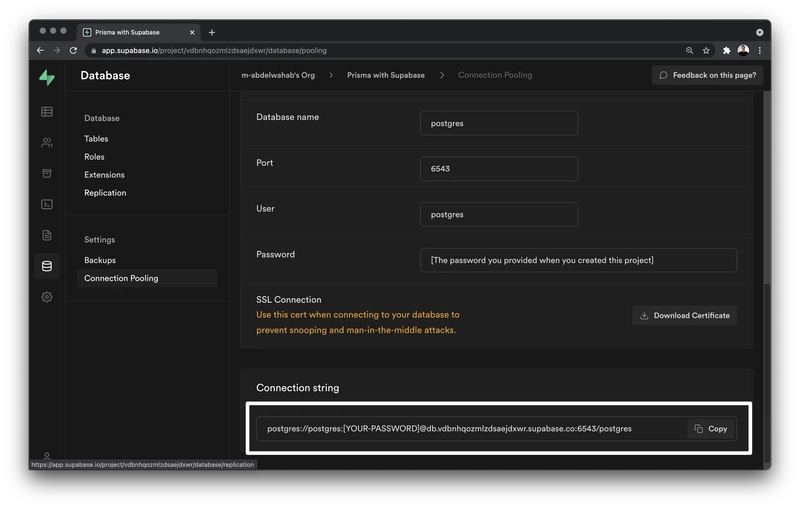Go back with browser back arrow
The image size is (800, 508).
40,50
